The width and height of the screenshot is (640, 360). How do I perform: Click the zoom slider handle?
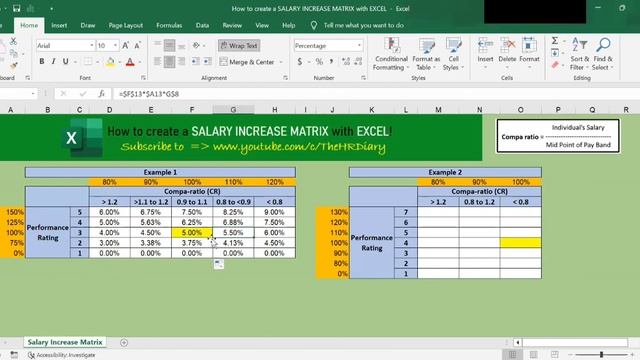coord(601,355)
